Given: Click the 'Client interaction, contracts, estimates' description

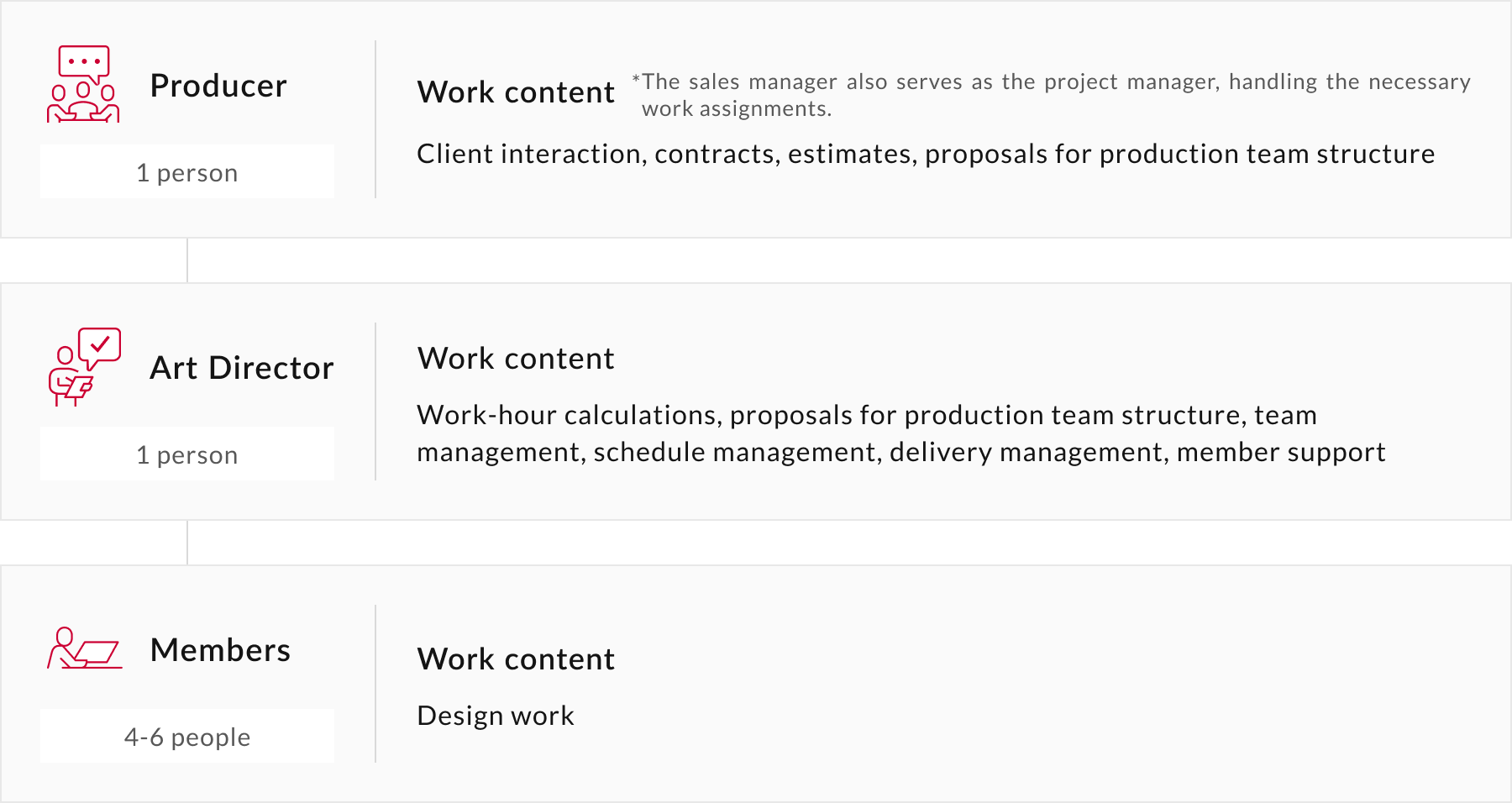Looking at the screenshot, I should (926, 155).
